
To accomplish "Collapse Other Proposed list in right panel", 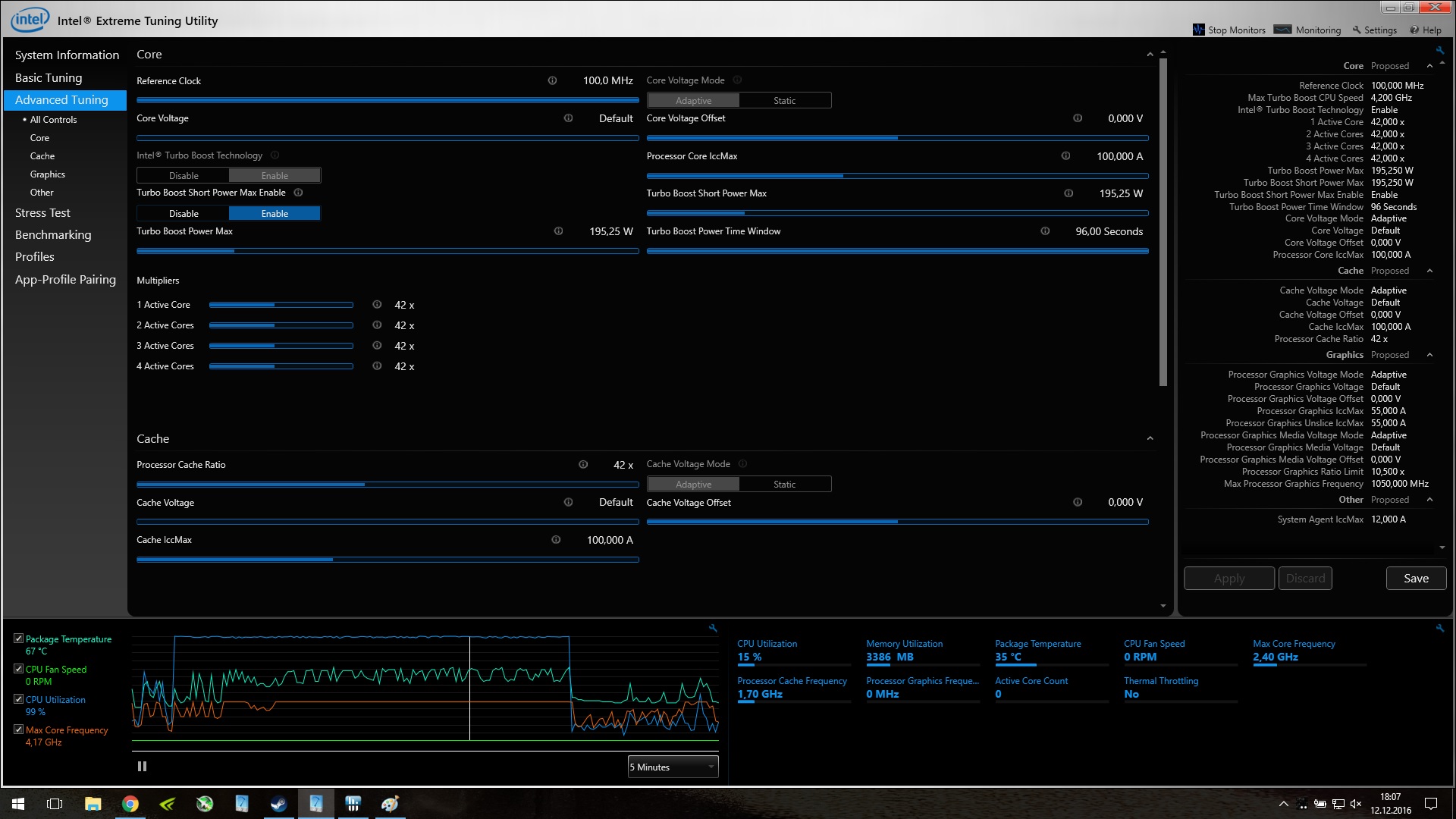I will coord(1429,500).
